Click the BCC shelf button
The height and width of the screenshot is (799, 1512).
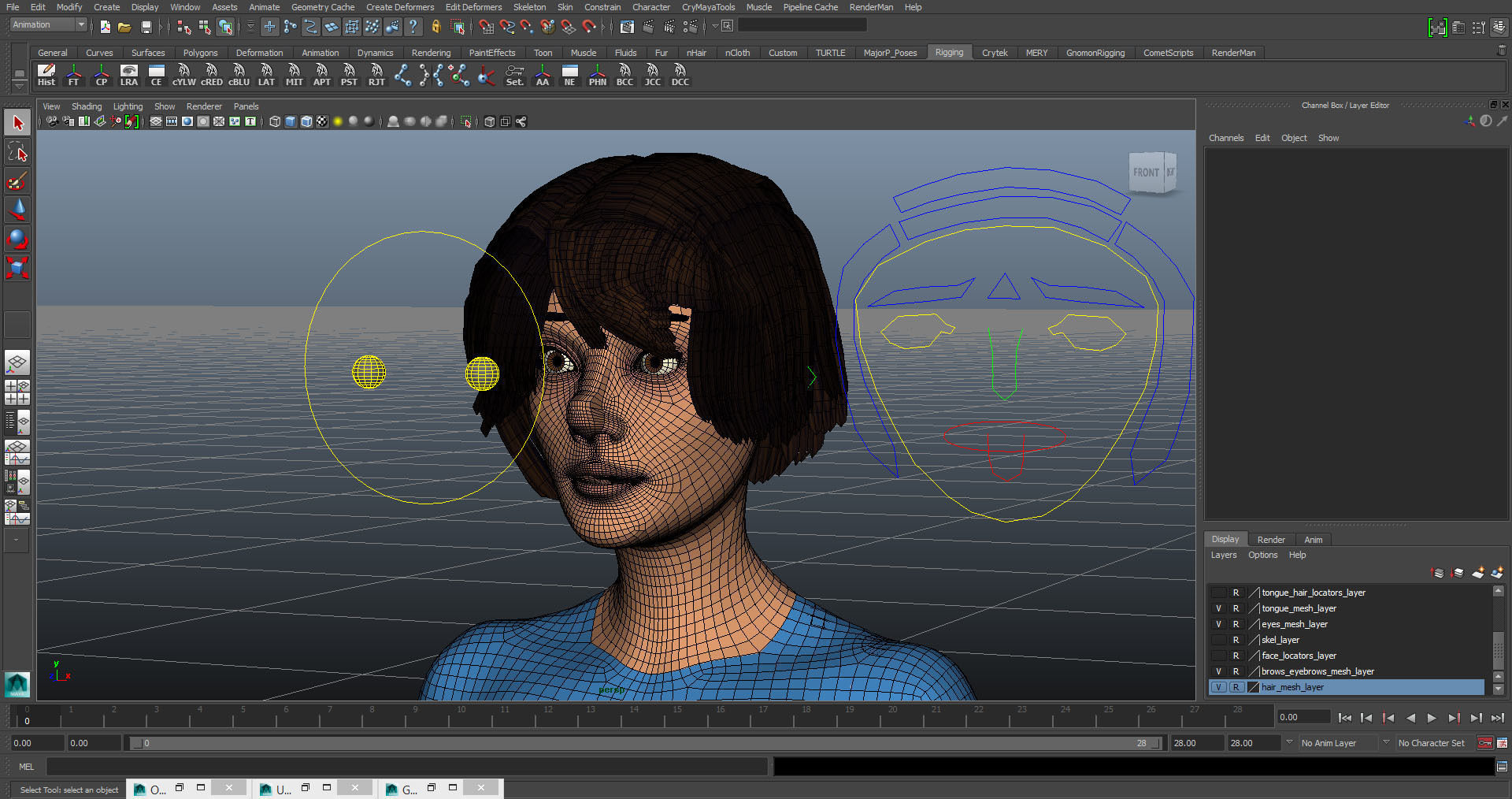(625, 76)
